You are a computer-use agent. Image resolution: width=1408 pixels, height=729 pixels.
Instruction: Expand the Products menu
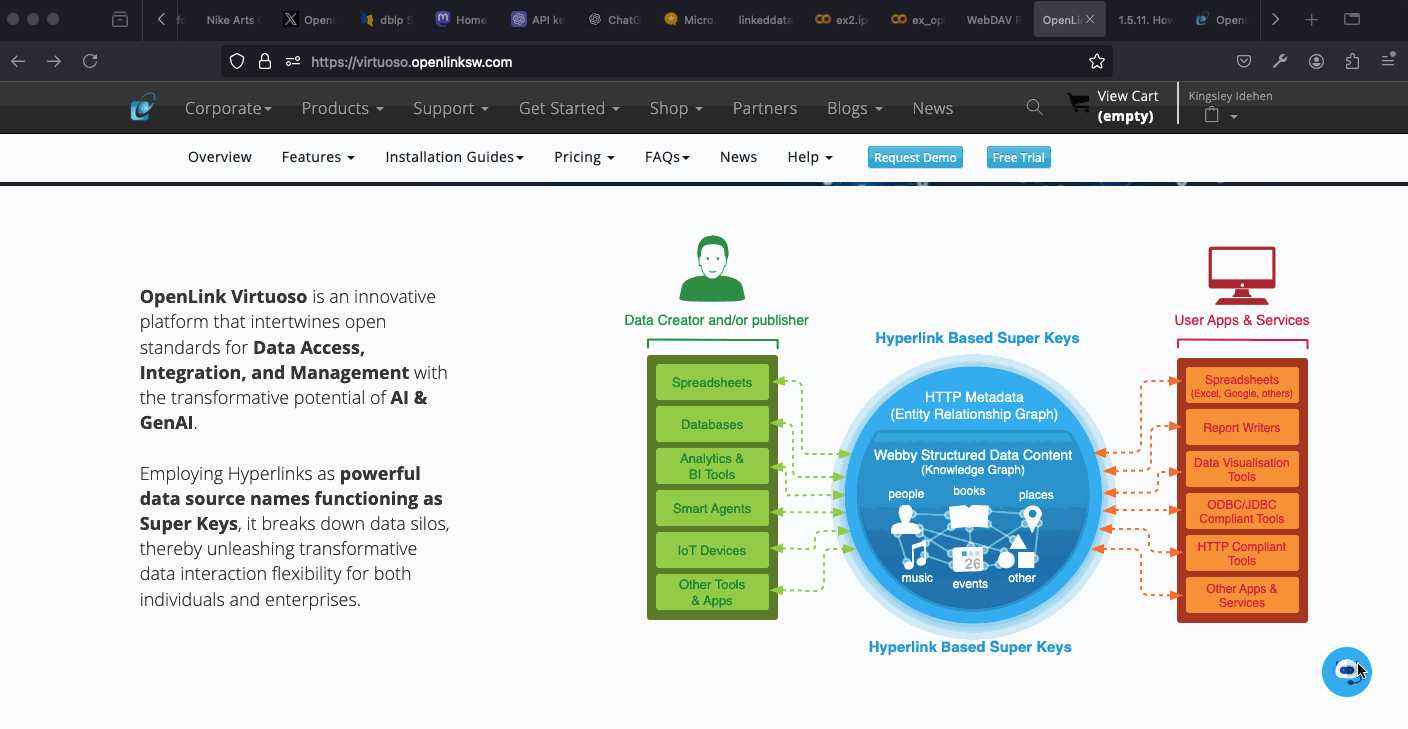coord(342,108)
